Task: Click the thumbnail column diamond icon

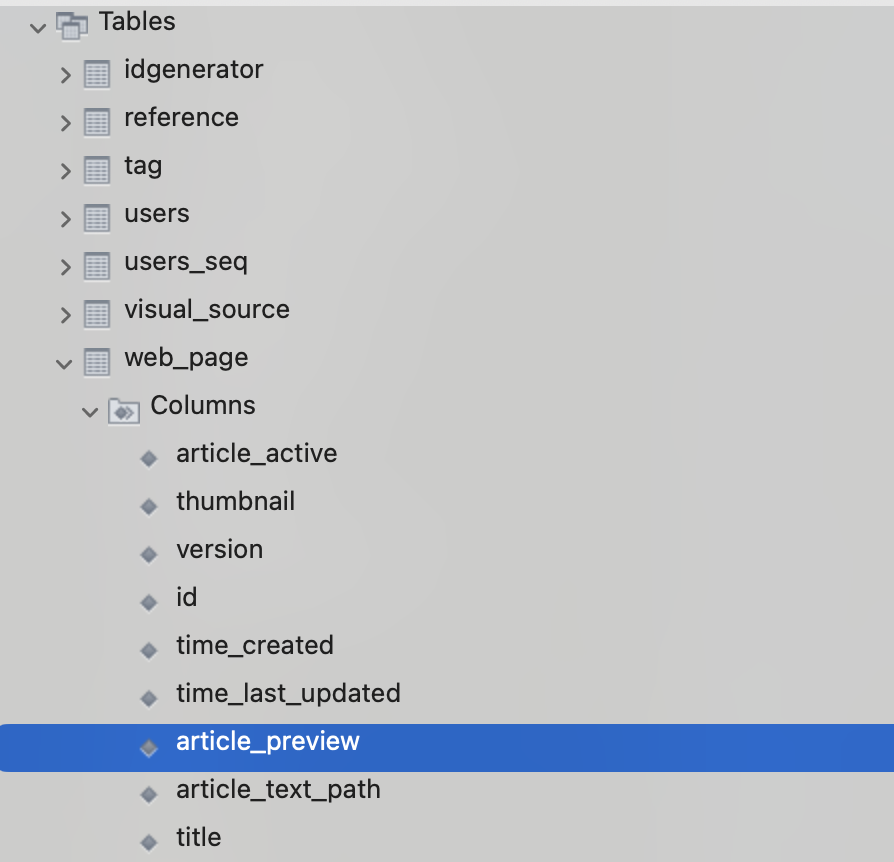Action: pos(149,506)
